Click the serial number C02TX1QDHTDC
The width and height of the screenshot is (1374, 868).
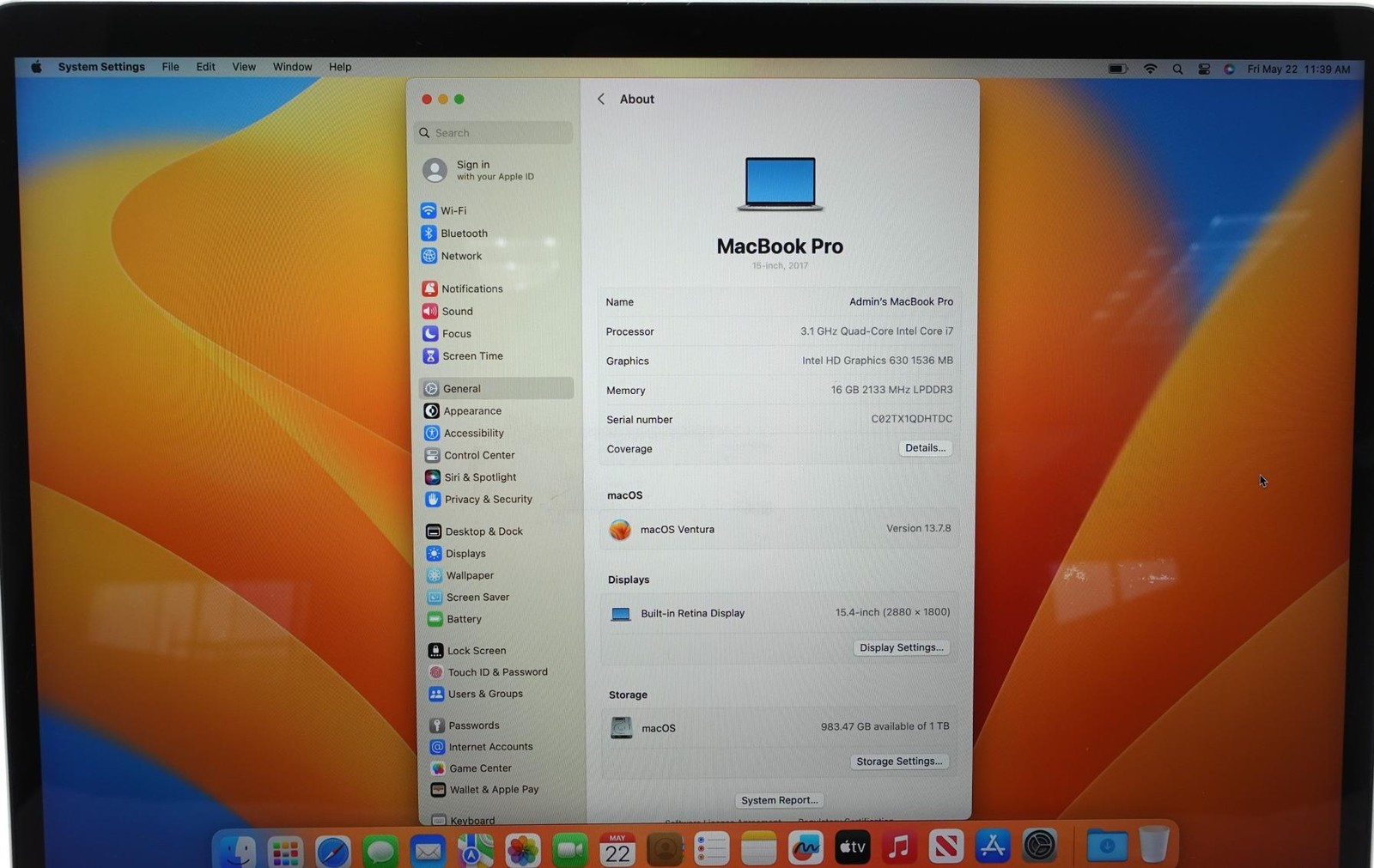point(911,419)
